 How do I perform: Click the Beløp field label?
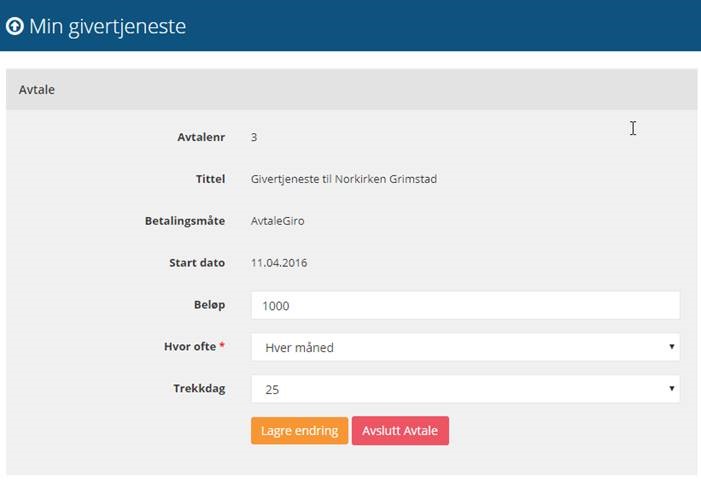point(209,305)
